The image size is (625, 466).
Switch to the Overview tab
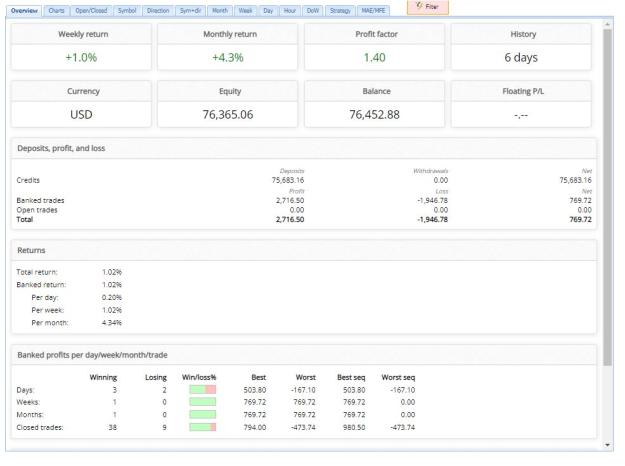(24, 11)
